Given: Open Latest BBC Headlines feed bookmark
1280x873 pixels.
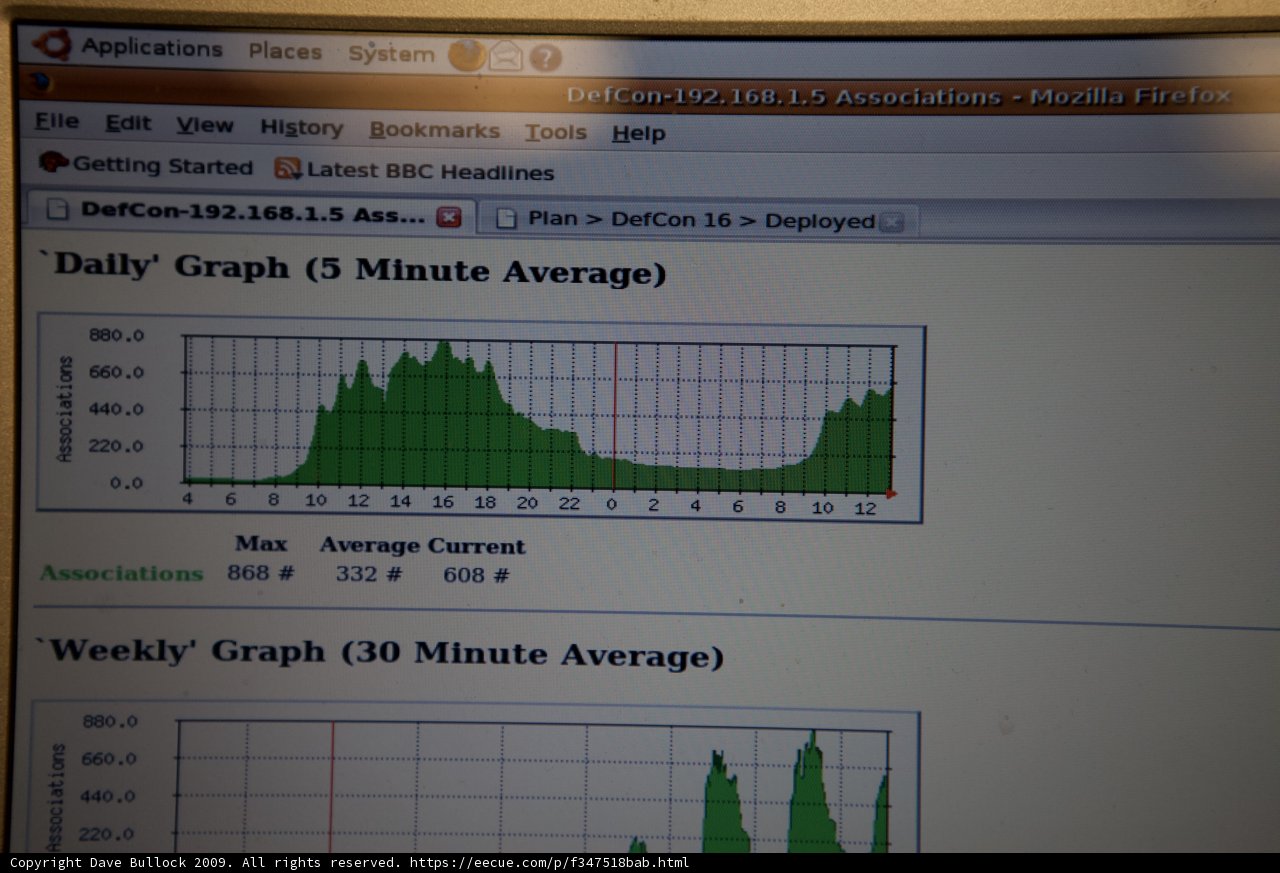Looking at the screenshot, I should point(430,171).
